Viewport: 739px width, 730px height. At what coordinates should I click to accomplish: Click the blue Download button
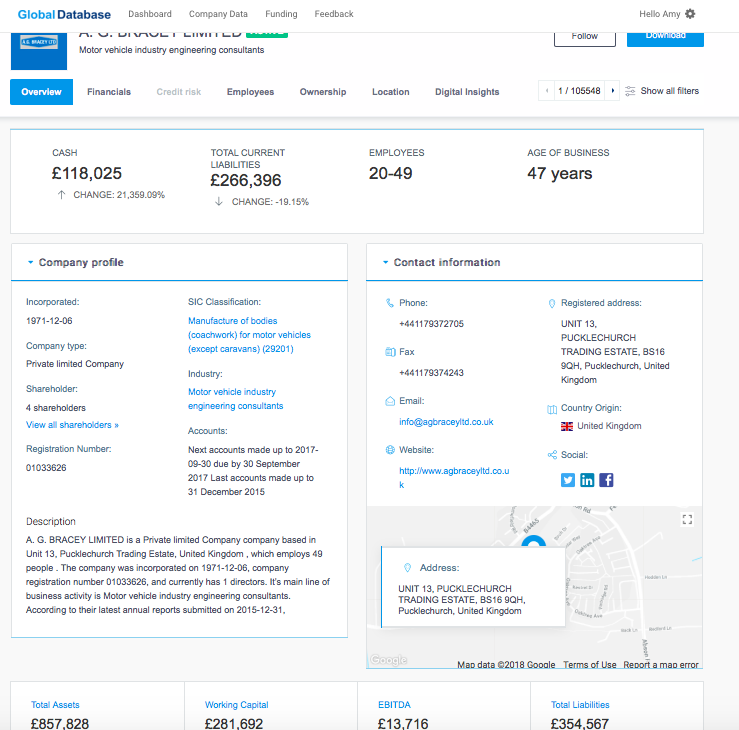[x=665, y=39]
